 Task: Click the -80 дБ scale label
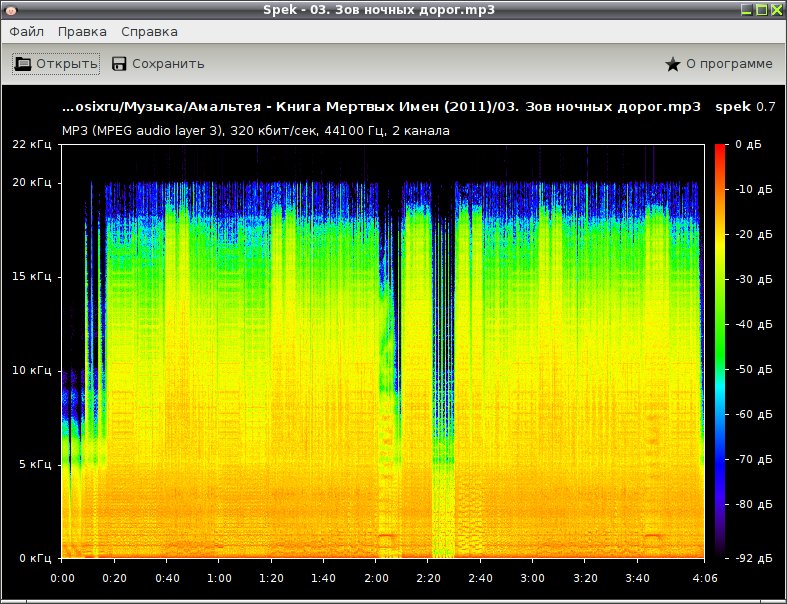click(753, 504)
